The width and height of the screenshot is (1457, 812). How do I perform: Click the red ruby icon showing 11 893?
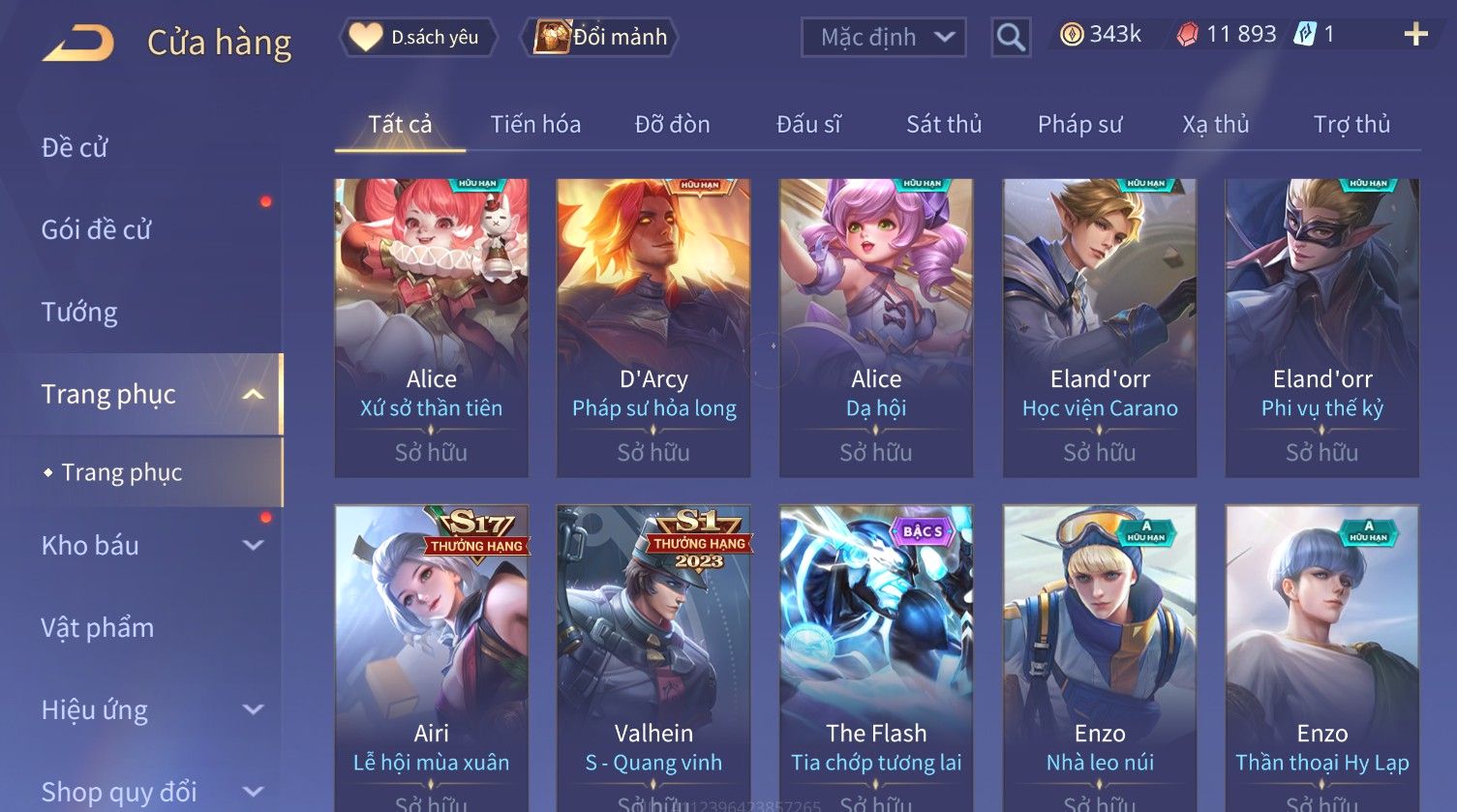point(1187,35)
